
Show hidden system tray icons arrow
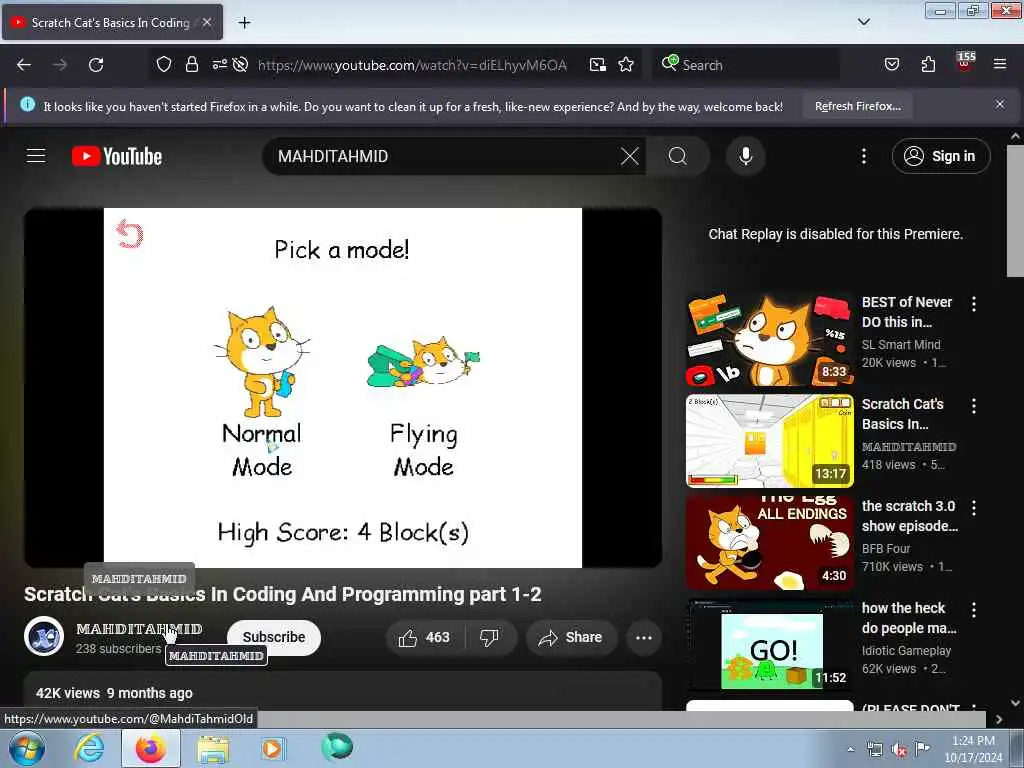click(850, 749)
